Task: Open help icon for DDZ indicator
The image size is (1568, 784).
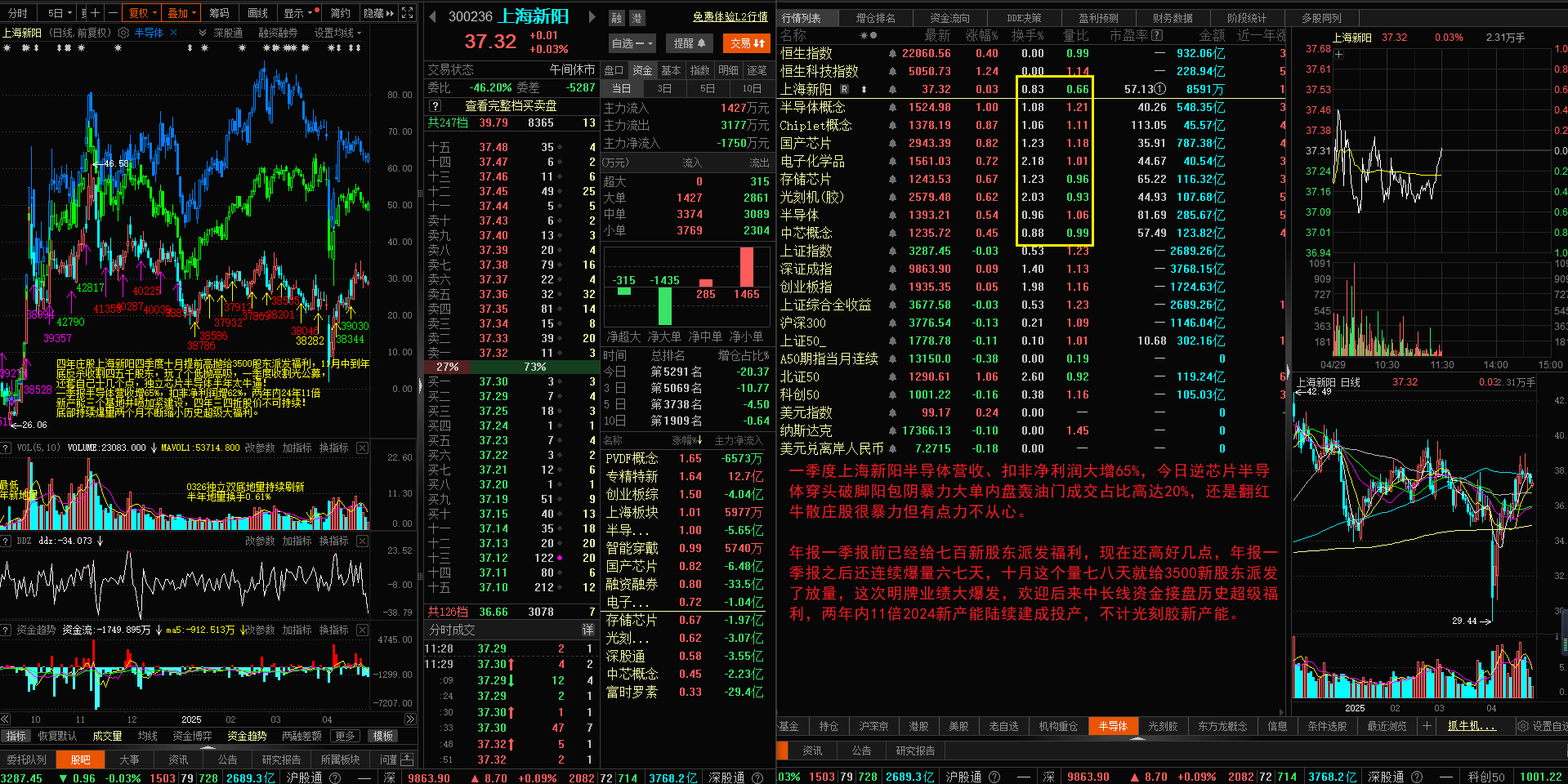Action: (x=6, y=541)
